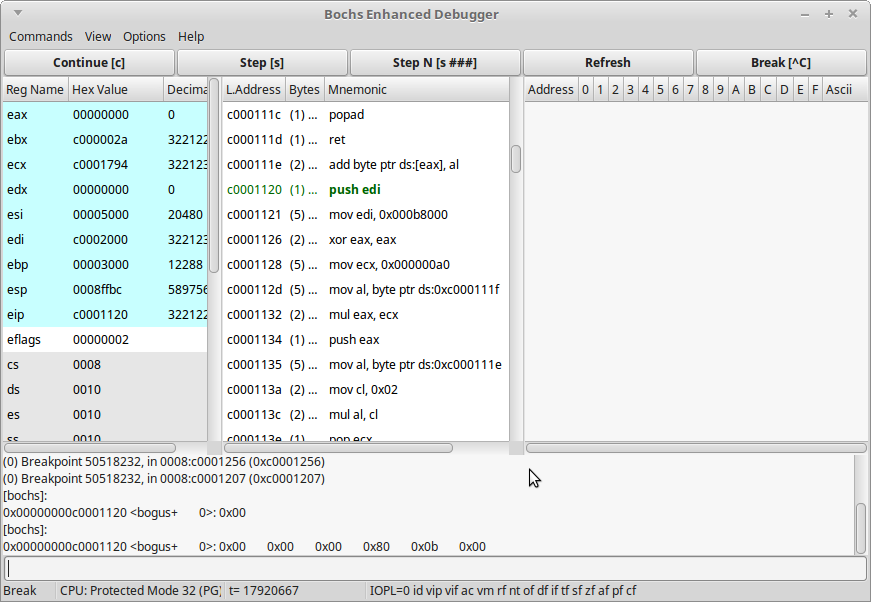The image size is (871, 602).
Task: Click the Hex Value column header
Action: 116,90
